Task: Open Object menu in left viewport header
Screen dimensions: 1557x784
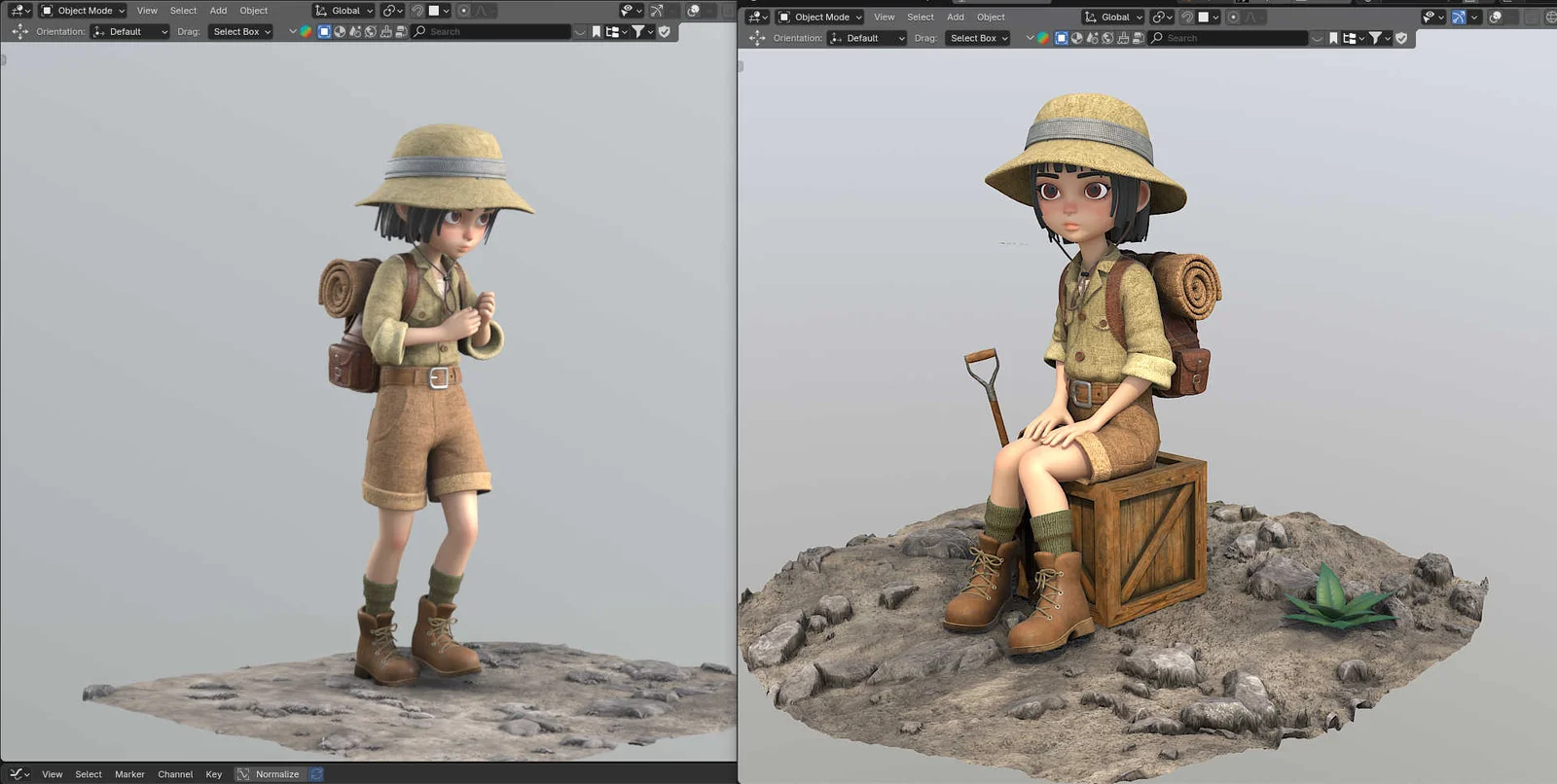Action: point(253,11)
